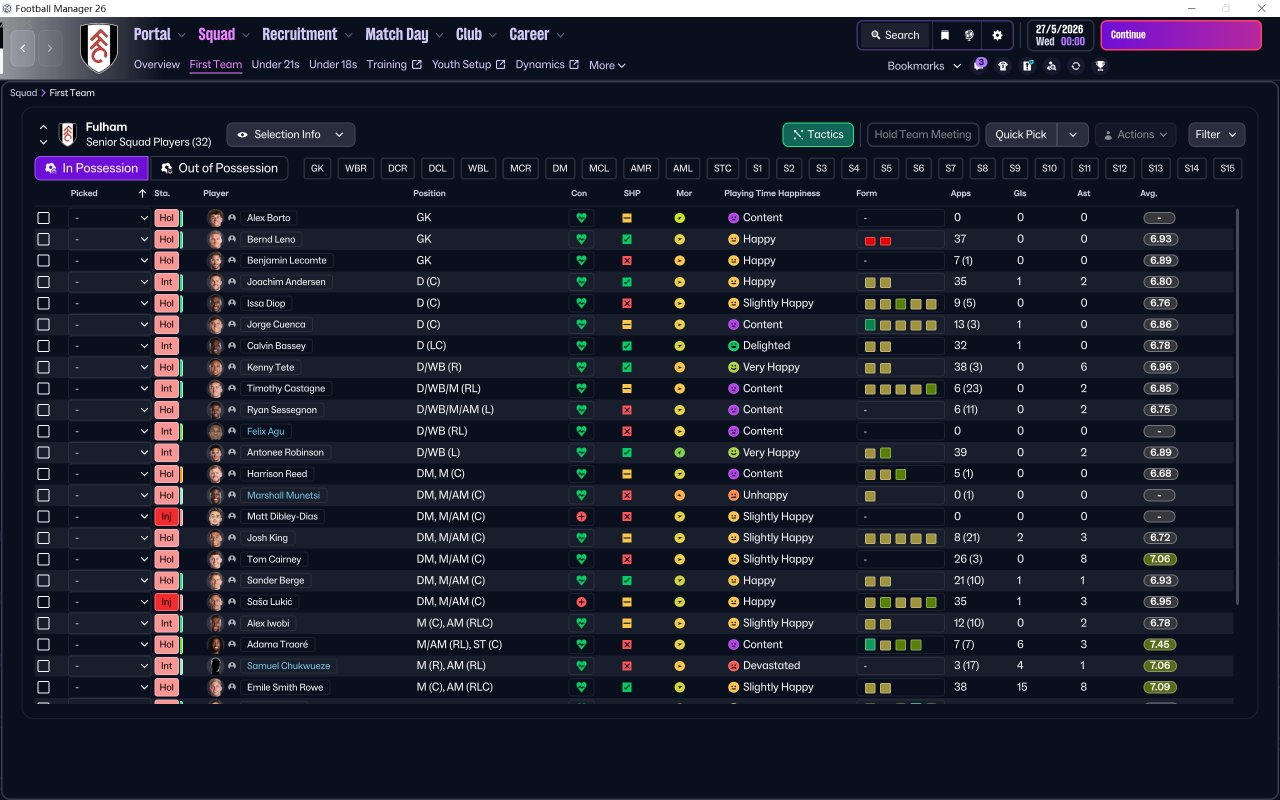Click the date and time display 27/5/2026
This screenshot has height=800, width=1280.
(1061, 35)
